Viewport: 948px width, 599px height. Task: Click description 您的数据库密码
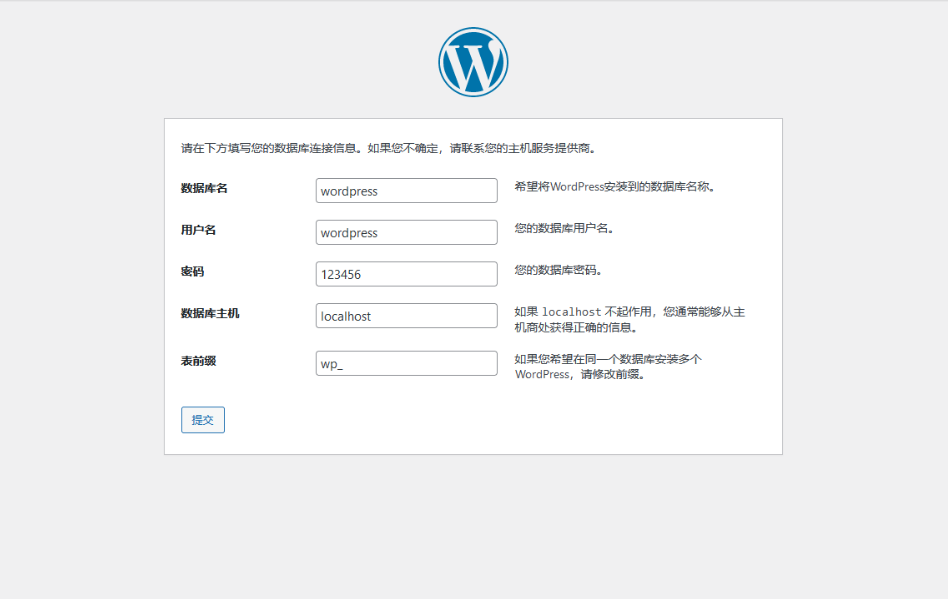(x=558, y=270)
